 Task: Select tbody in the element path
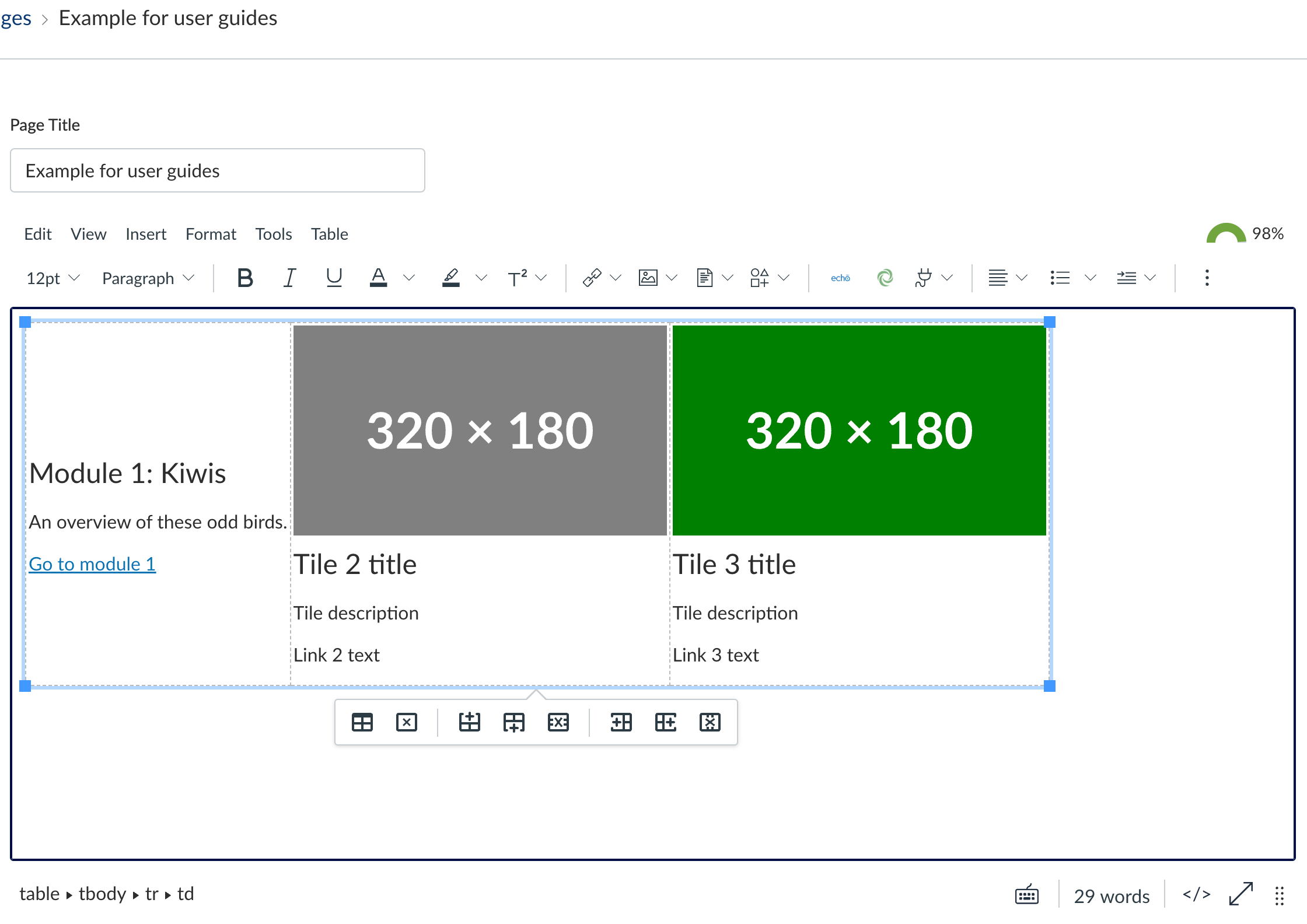coord(103,894)
